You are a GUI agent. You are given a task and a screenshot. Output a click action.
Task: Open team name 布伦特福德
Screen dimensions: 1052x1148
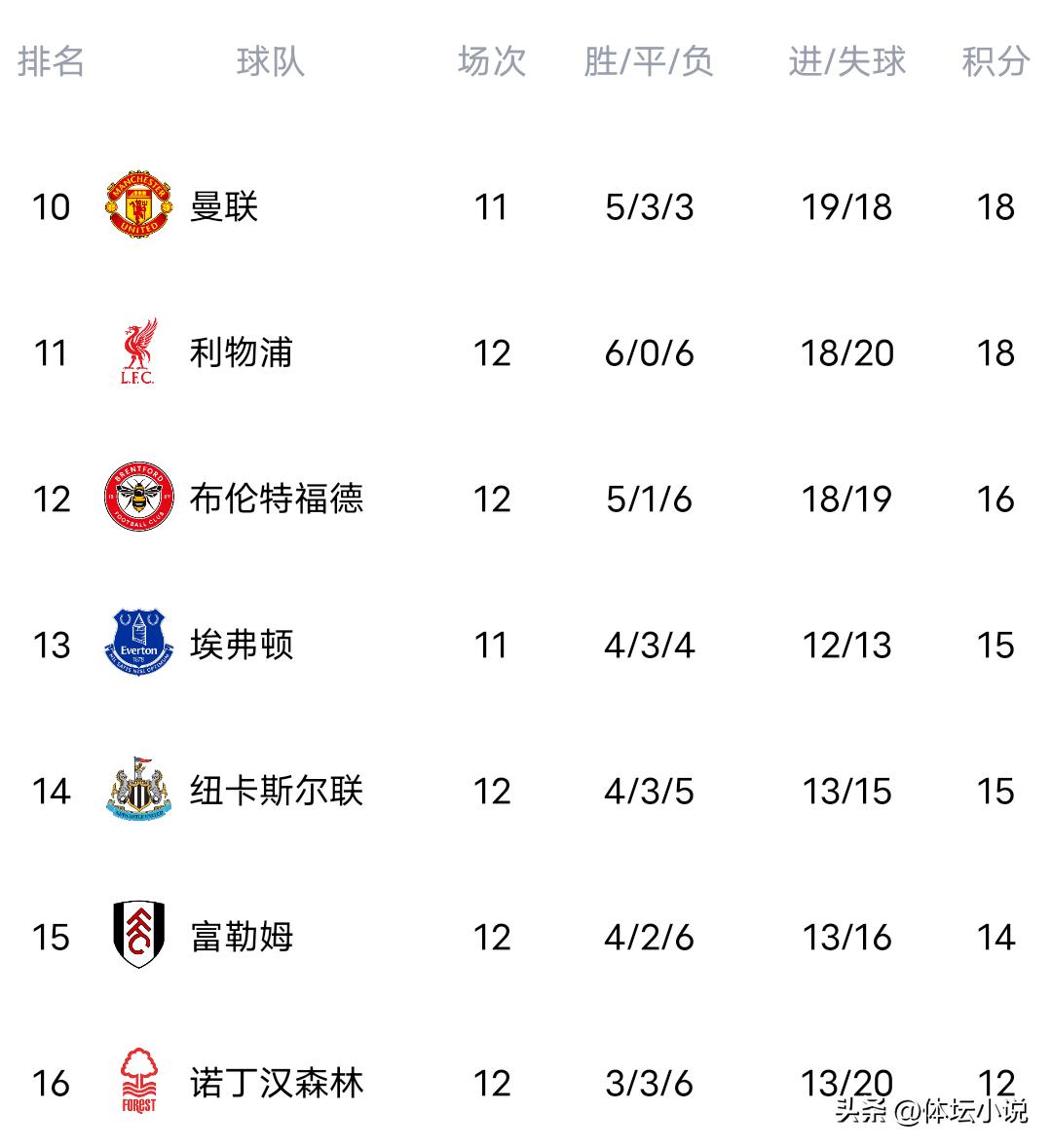[277, 499]
